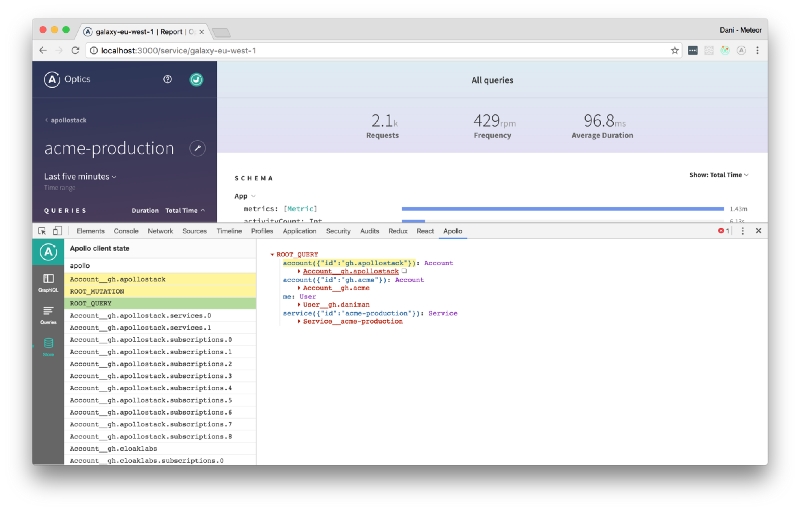Open the GraphiQL panel in Apollo sidebar
Viewport: 800px width, 511px height.
tap(48, 281)
